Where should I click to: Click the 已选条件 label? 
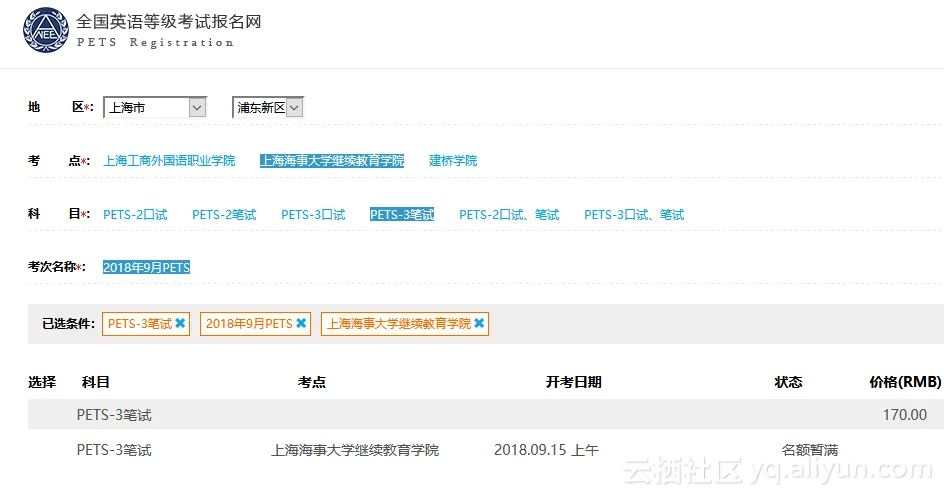[68, 324]
